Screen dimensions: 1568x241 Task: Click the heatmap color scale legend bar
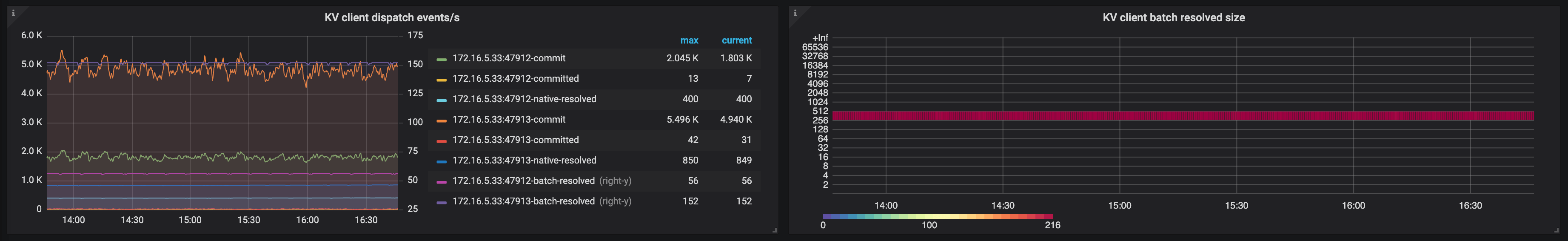click(938, 216)
